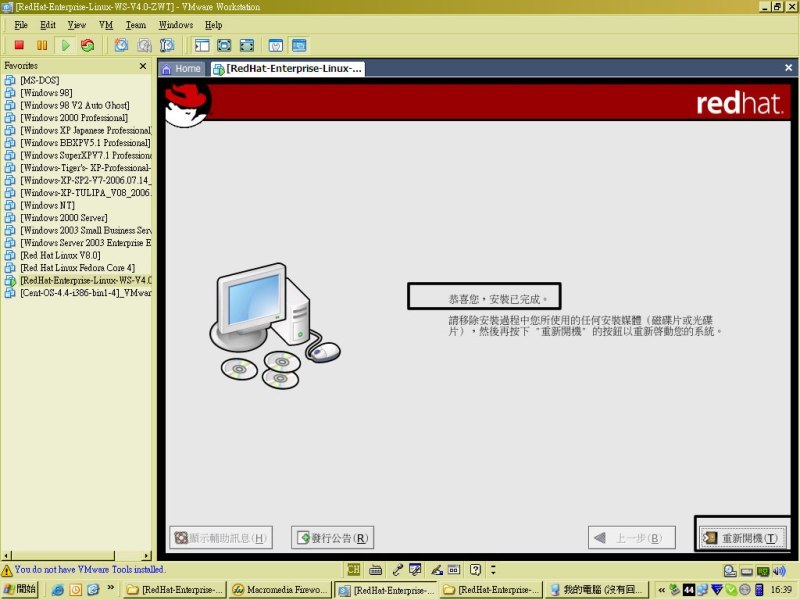This screenshot has width=800, height=600.
Task: Open 我的電腦 taskbar window
Action: tap(597, 589)
